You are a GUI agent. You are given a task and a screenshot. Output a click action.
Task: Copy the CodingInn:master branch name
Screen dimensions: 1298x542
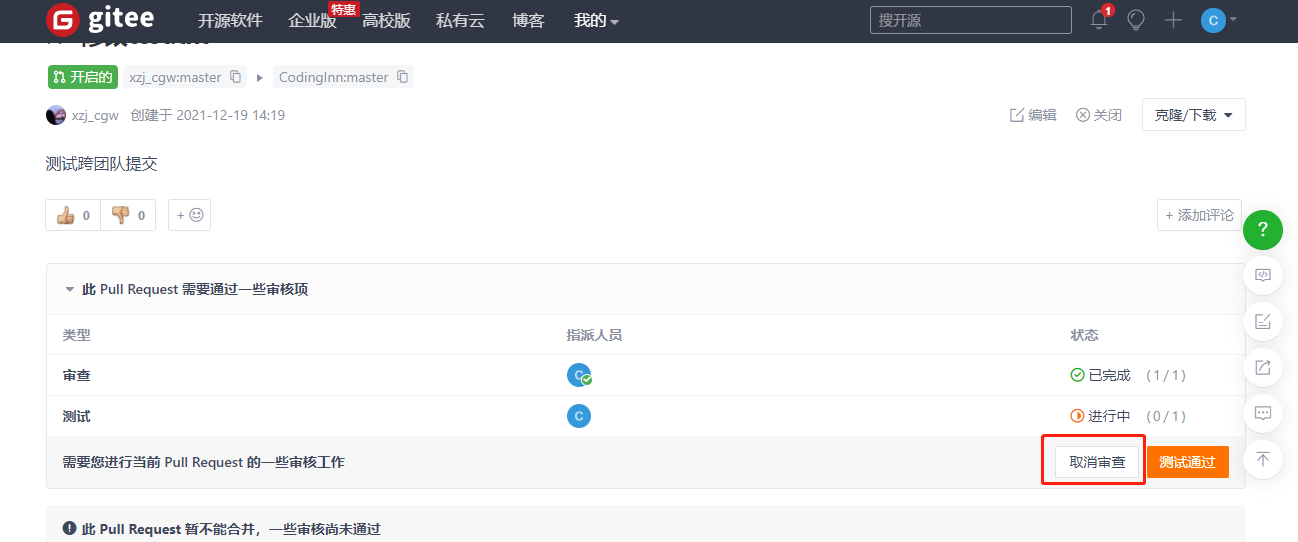(x=403, y=77)
